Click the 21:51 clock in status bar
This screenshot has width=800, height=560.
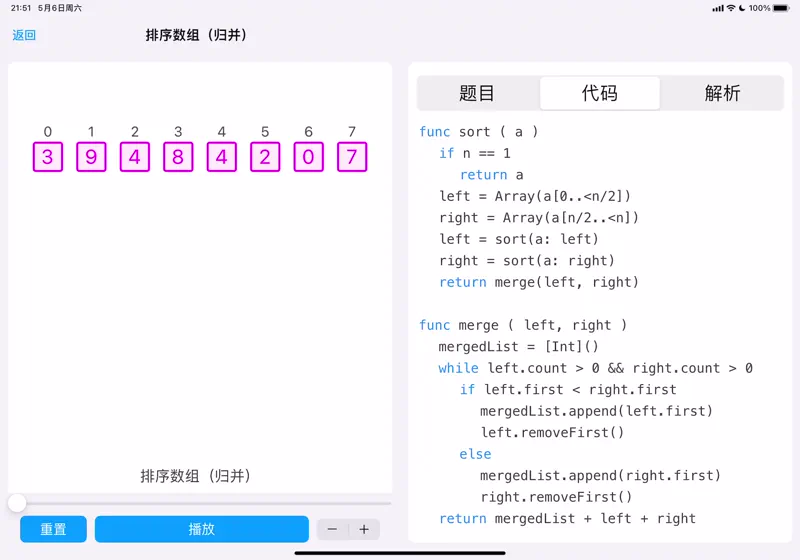pos(21,8)
